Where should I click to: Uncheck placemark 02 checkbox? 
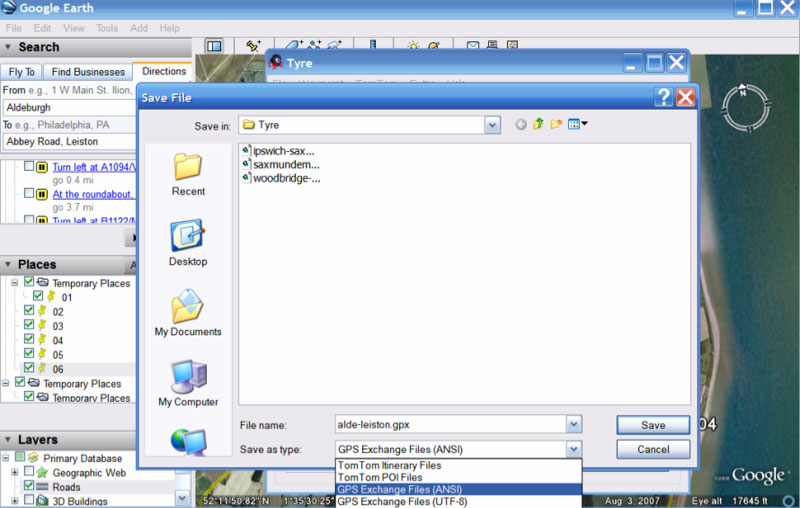pyautogui.click(x=29, y=310)
